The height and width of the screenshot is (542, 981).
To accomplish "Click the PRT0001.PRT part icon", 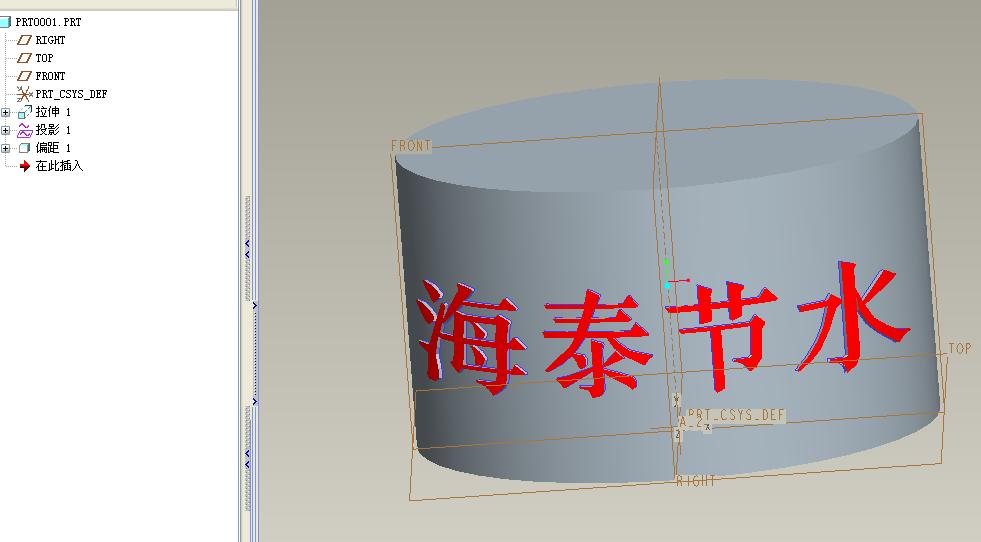I will click(x=5, y=22).
